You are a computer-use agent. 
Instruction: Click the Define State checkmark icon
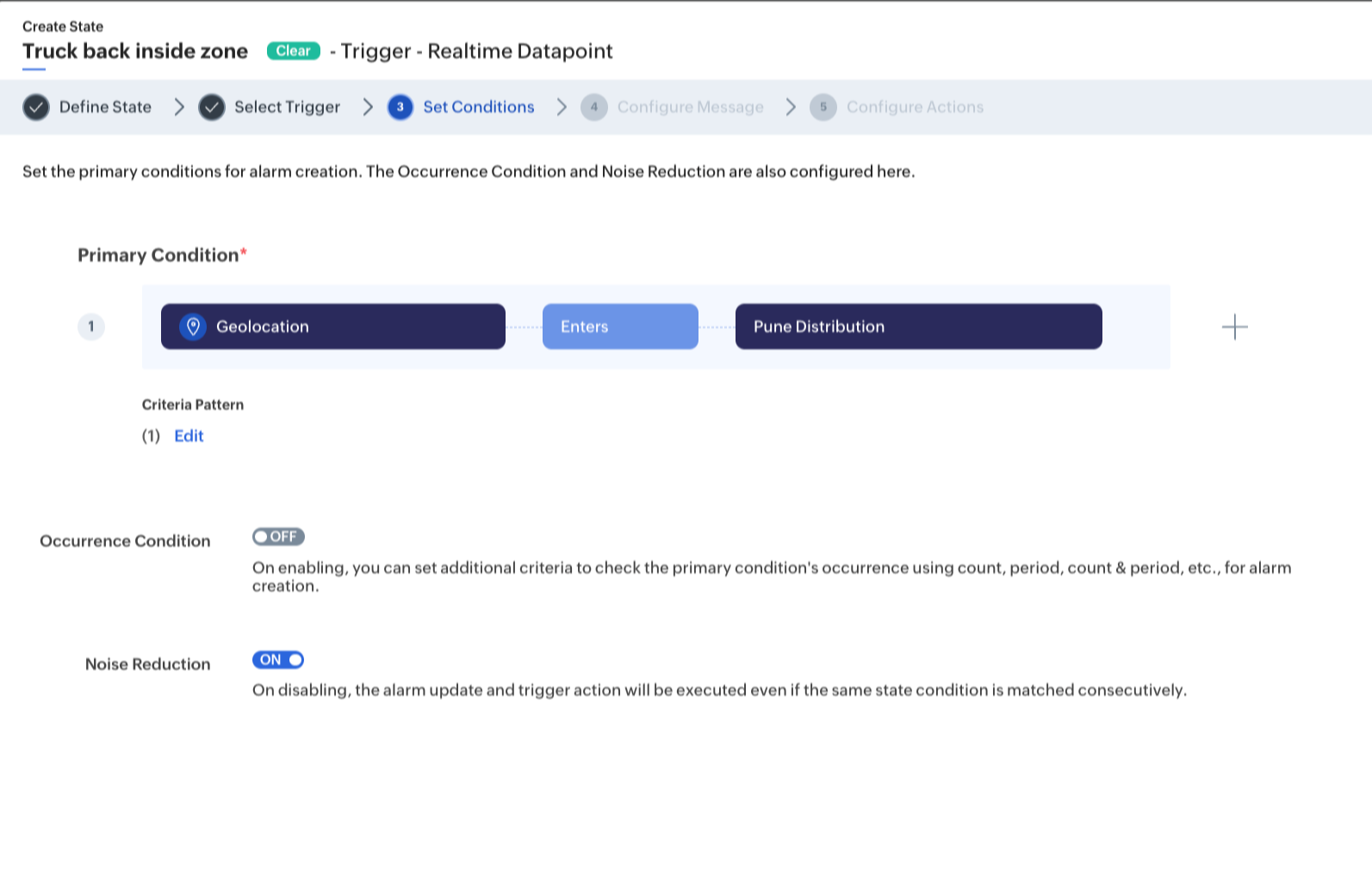pos(36,107)
